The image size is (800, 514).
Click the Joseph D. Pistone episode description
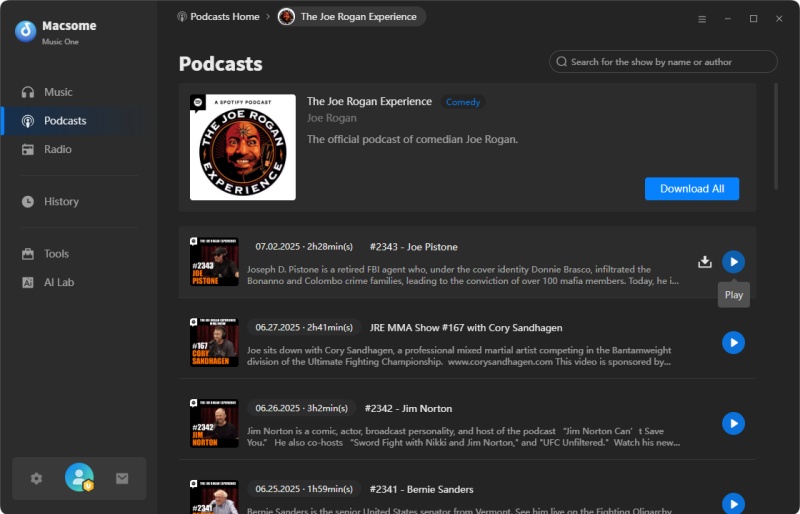point(463,275)
